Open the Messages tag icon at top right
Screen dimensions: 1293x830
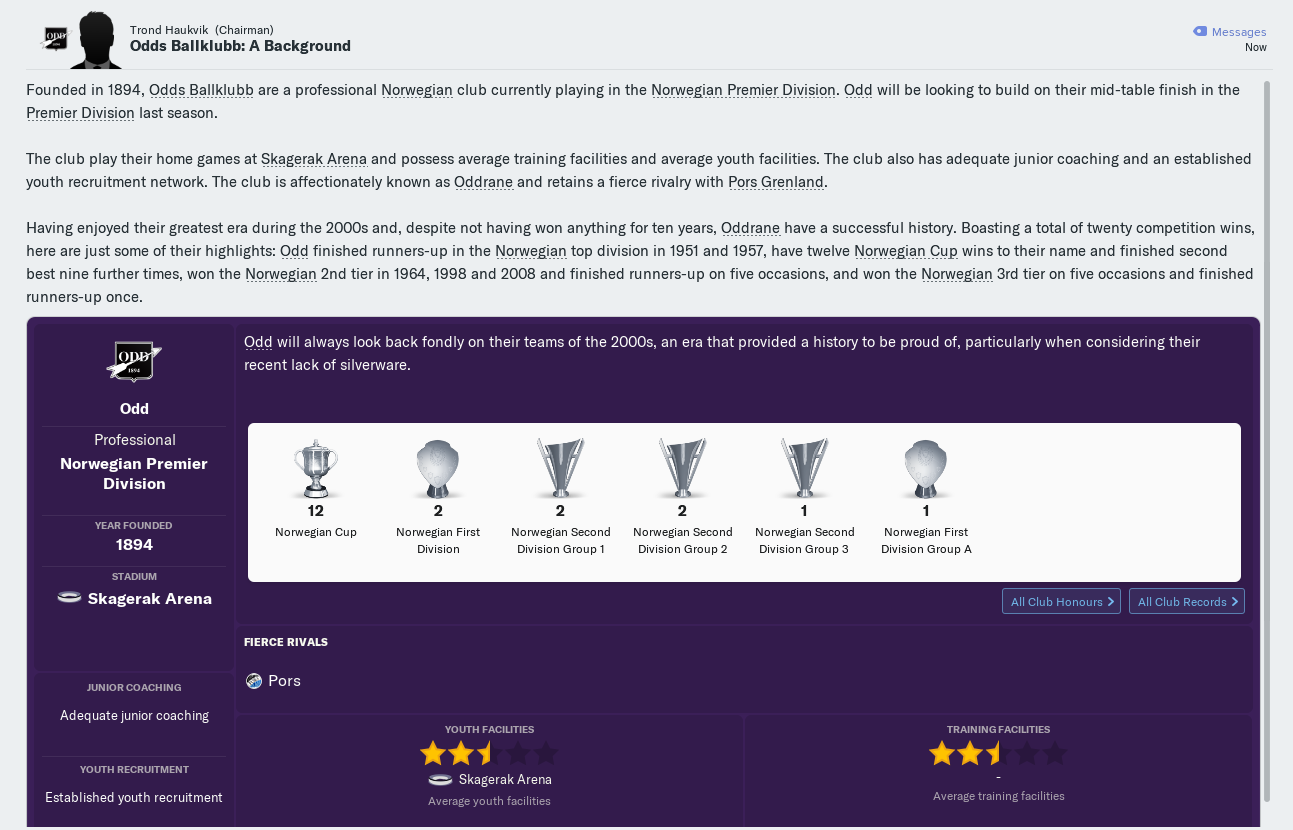(x=1200, y=32)
